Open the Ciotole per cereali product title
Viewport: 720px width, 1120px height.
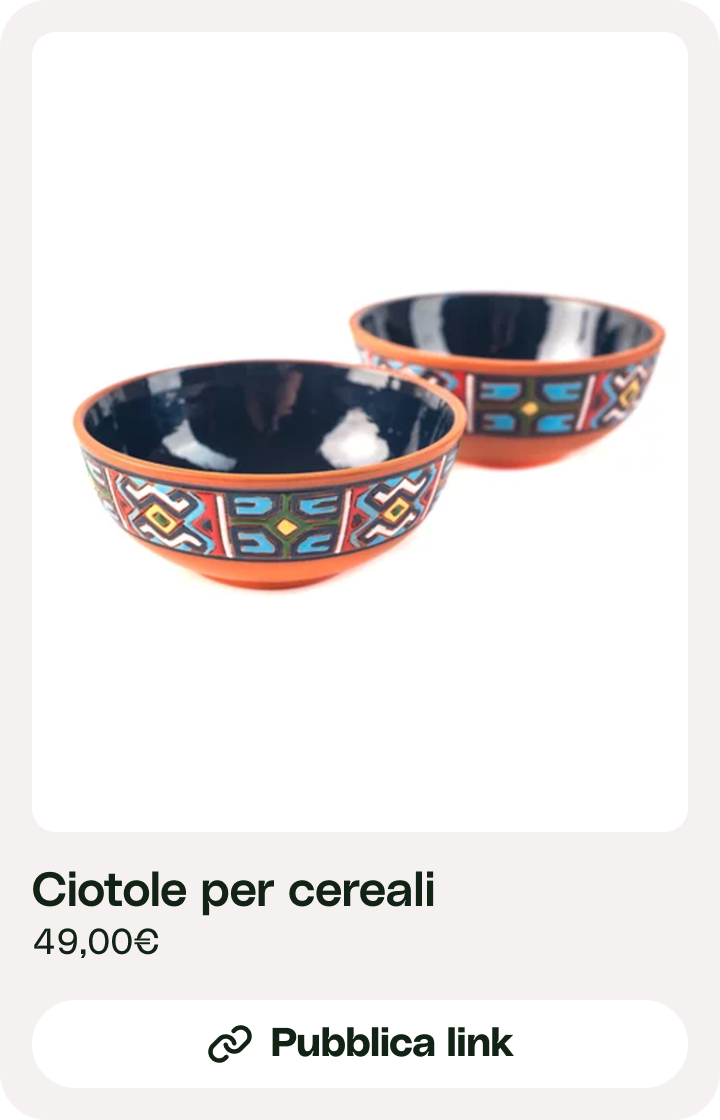tap(234, 891)
